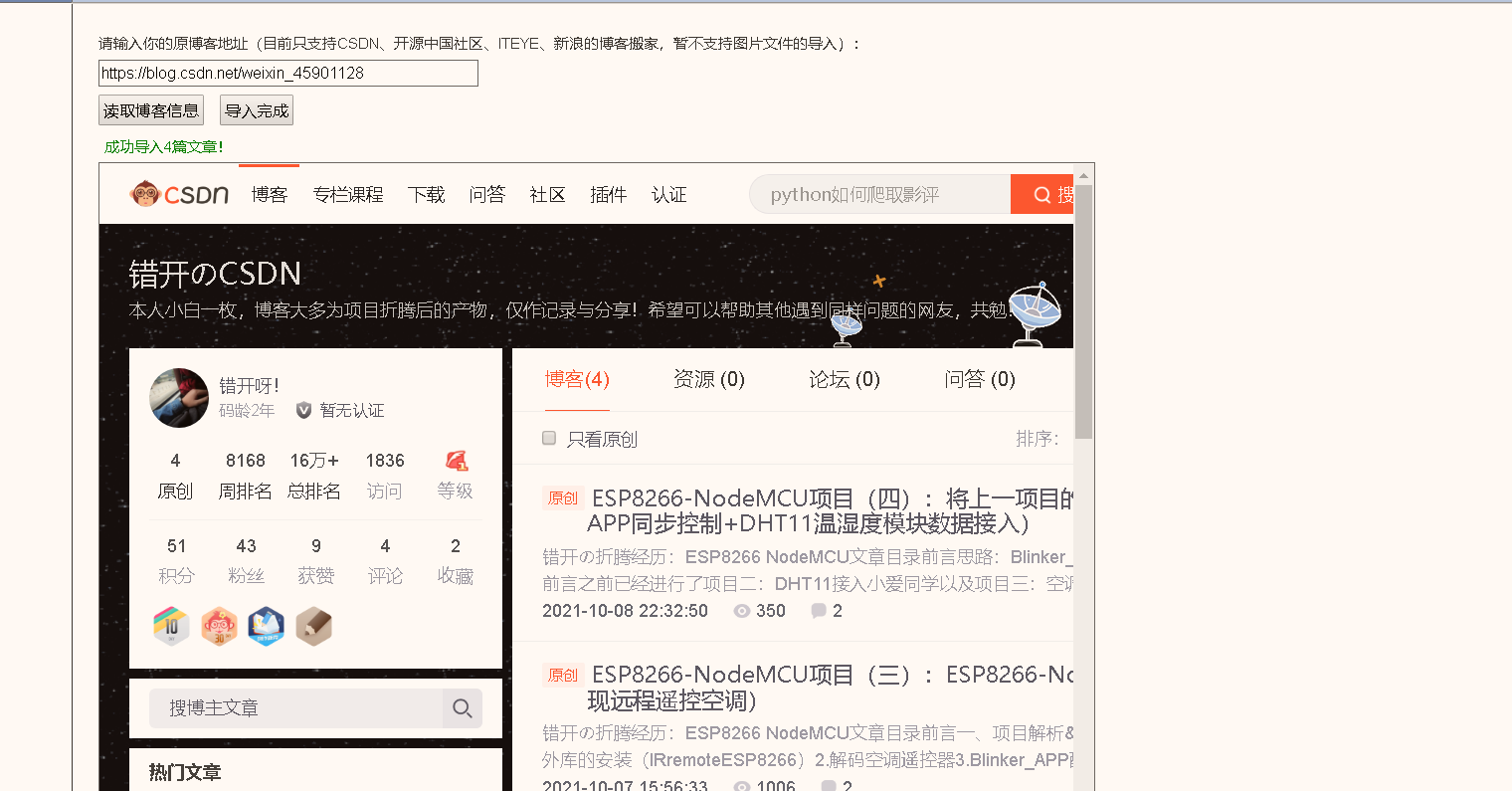Click the level rocket icon next to 等级
This screenshot has width=1512, height=791.
tap(456, 461)
